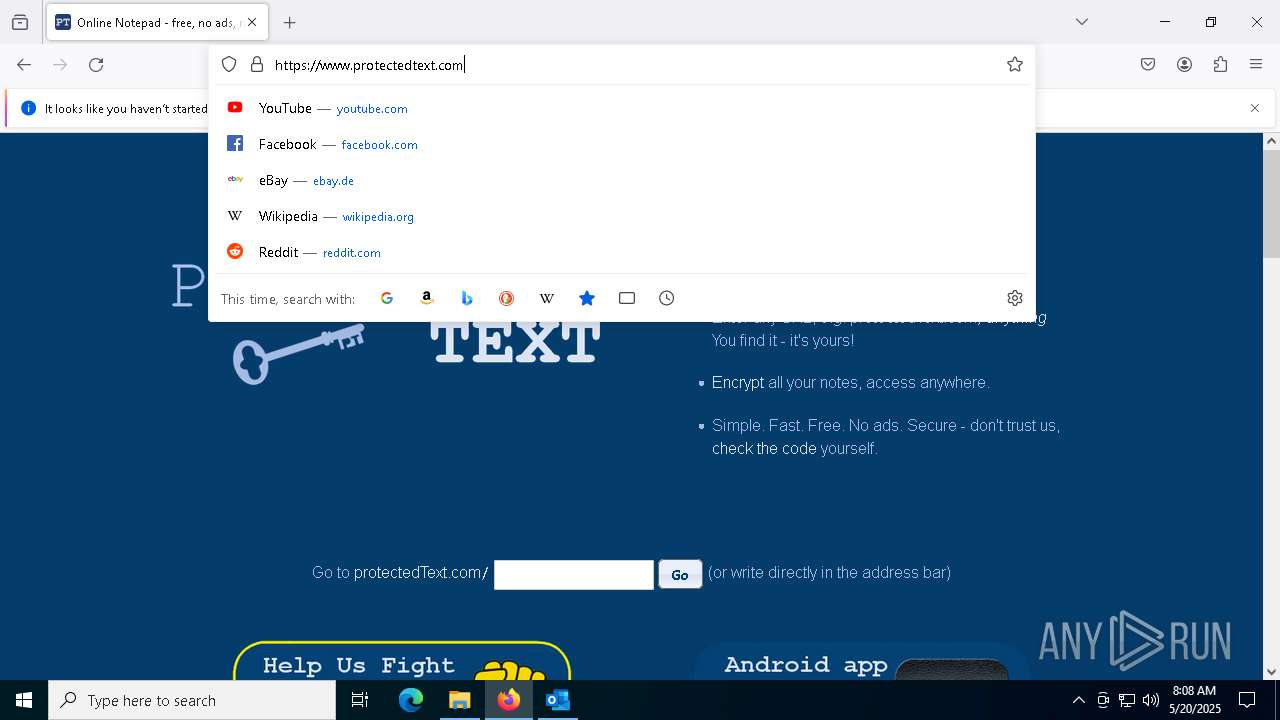The width and height of the screenshot is (1280, 720).
Task: Search with Google one-off icon
Action: (387, 298)
